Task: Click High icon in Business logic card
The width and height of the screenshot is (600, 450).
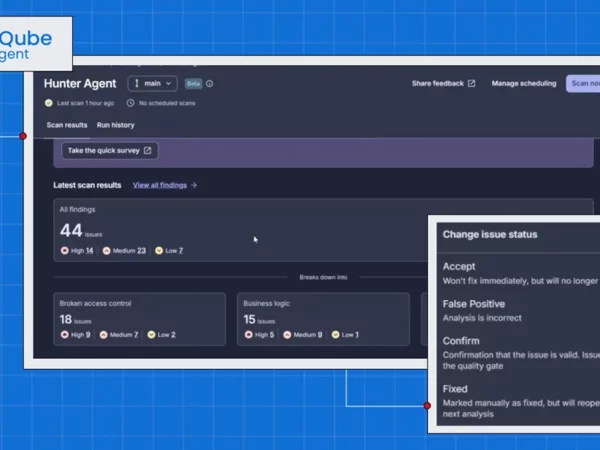Action: [x=249, y=335]
